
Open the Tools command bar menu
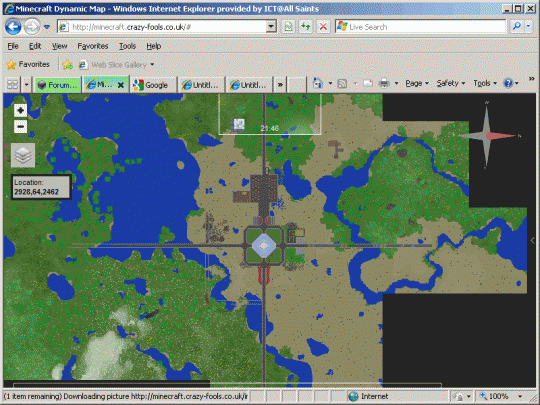(x=485, y=83)
